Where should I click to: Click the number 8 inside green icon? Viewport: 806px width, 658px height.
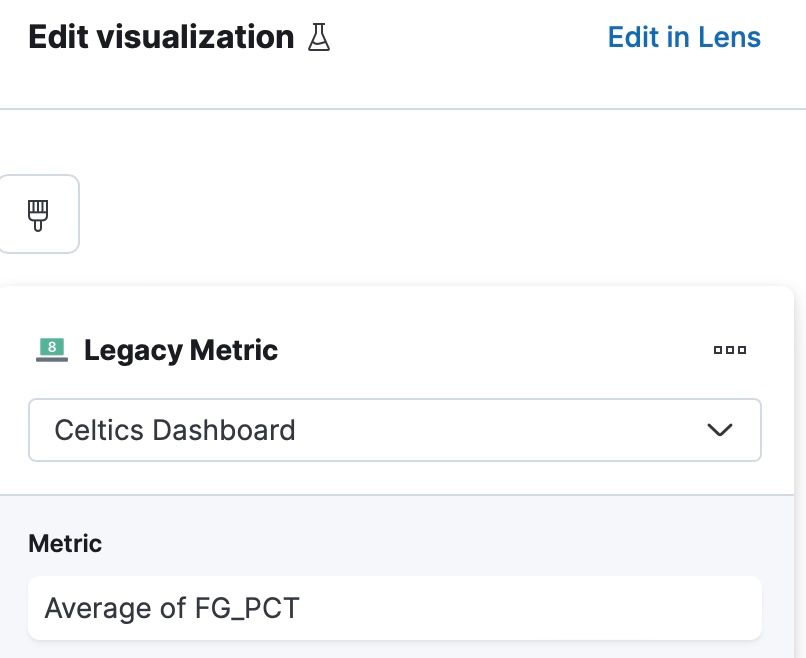click(x=52, y=347)
